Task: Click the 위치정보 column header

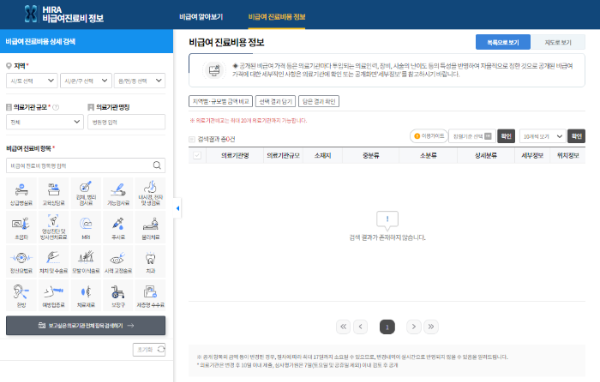Action: click(x=568, y=155)
